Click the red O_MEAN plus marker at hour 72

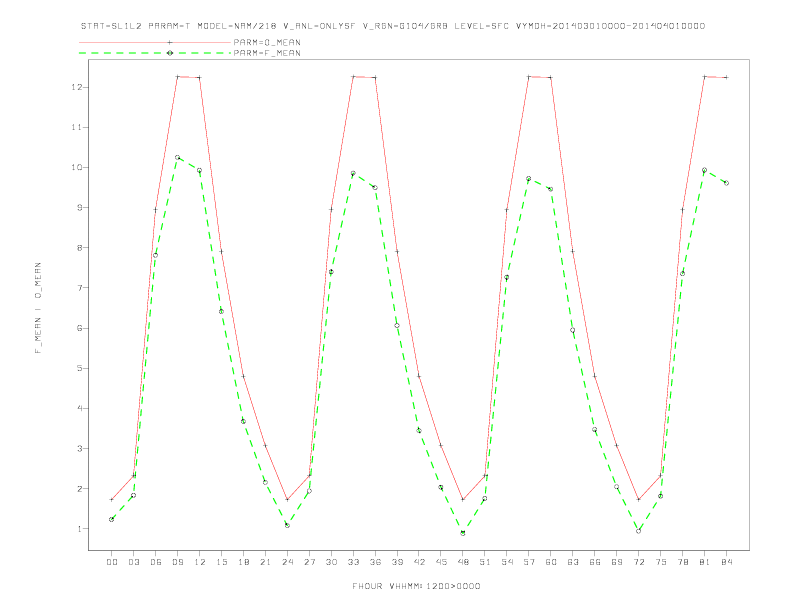[638, 499]
